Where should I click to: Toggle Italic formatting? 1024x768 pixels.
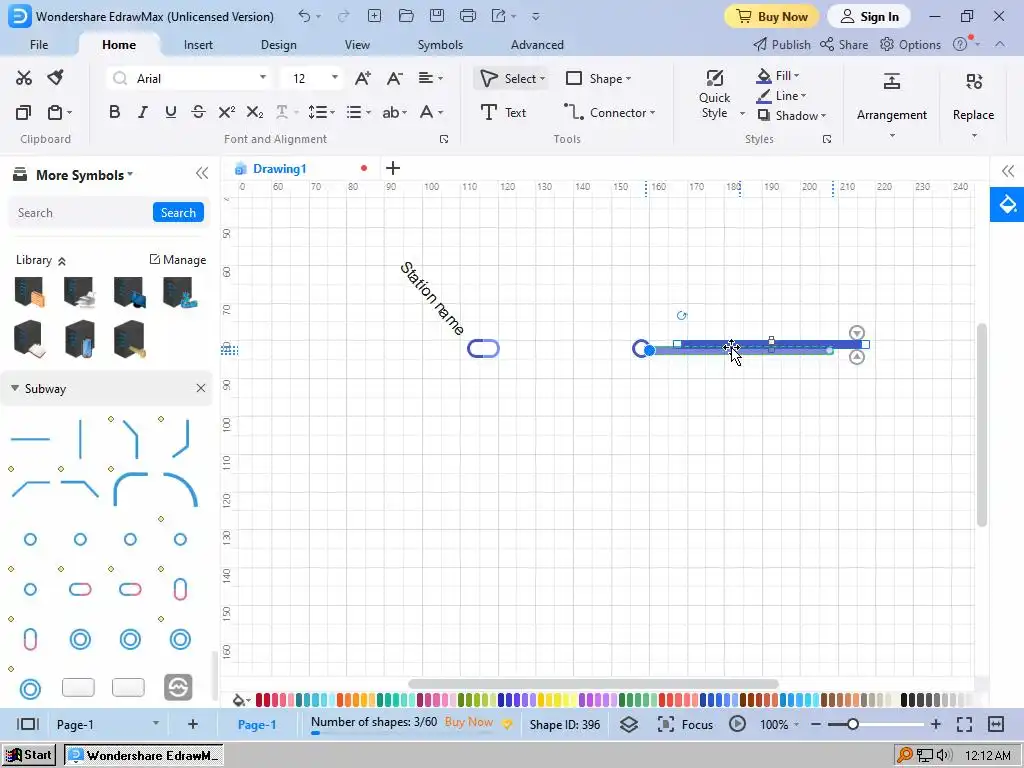tap(142, 112)
